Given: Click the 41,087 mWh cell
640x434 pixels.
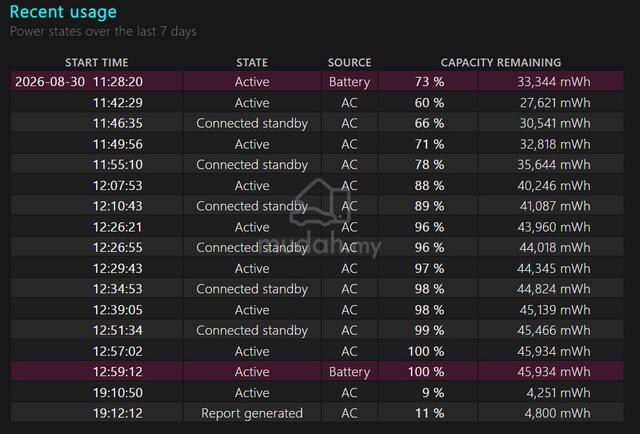Looking at the screenshot, I should (x=555, y=206).
